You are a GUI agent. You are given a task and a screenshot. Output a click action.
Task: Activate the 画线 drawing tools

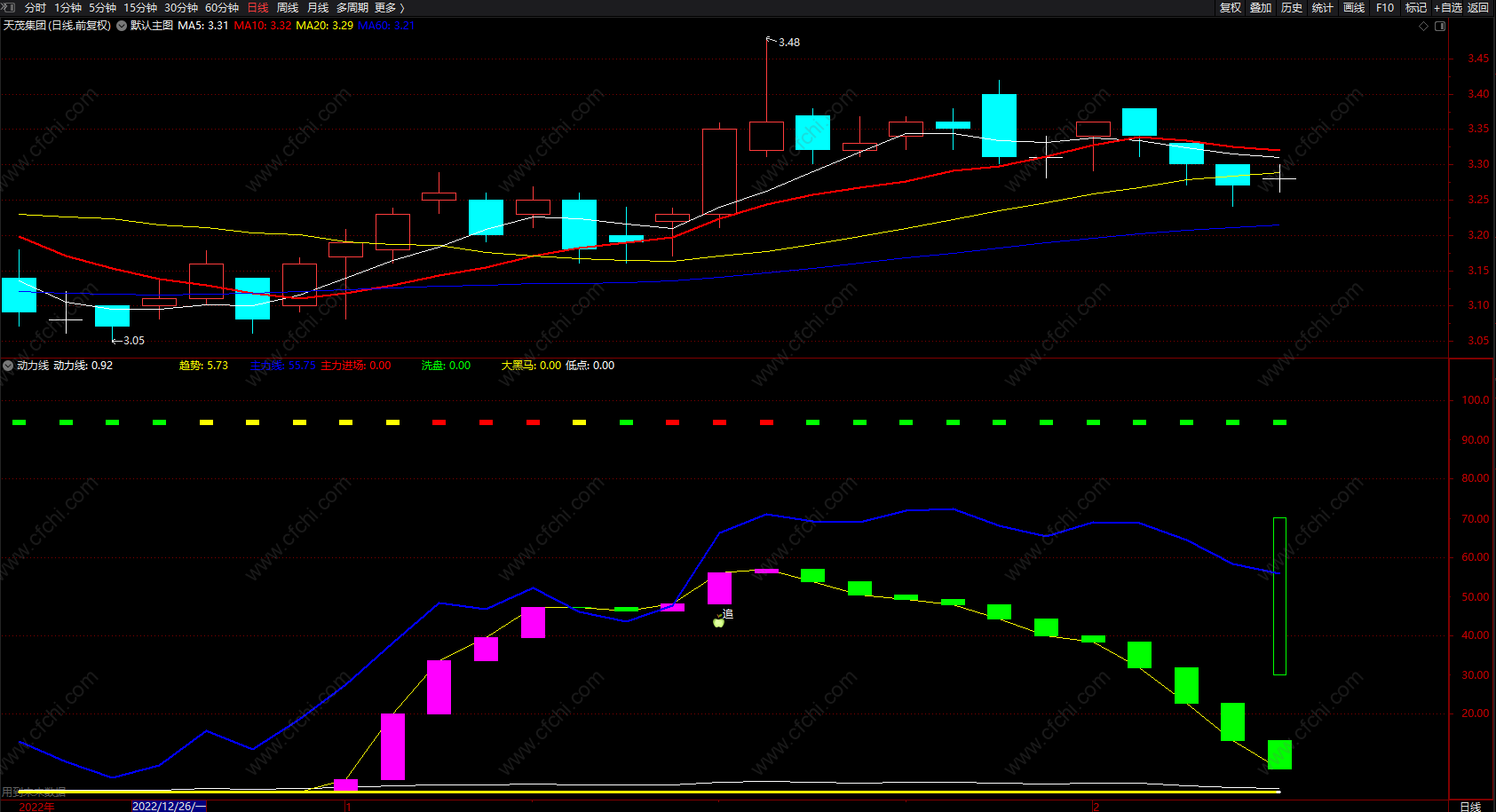pyautogui.click(x=1354, y=8)
